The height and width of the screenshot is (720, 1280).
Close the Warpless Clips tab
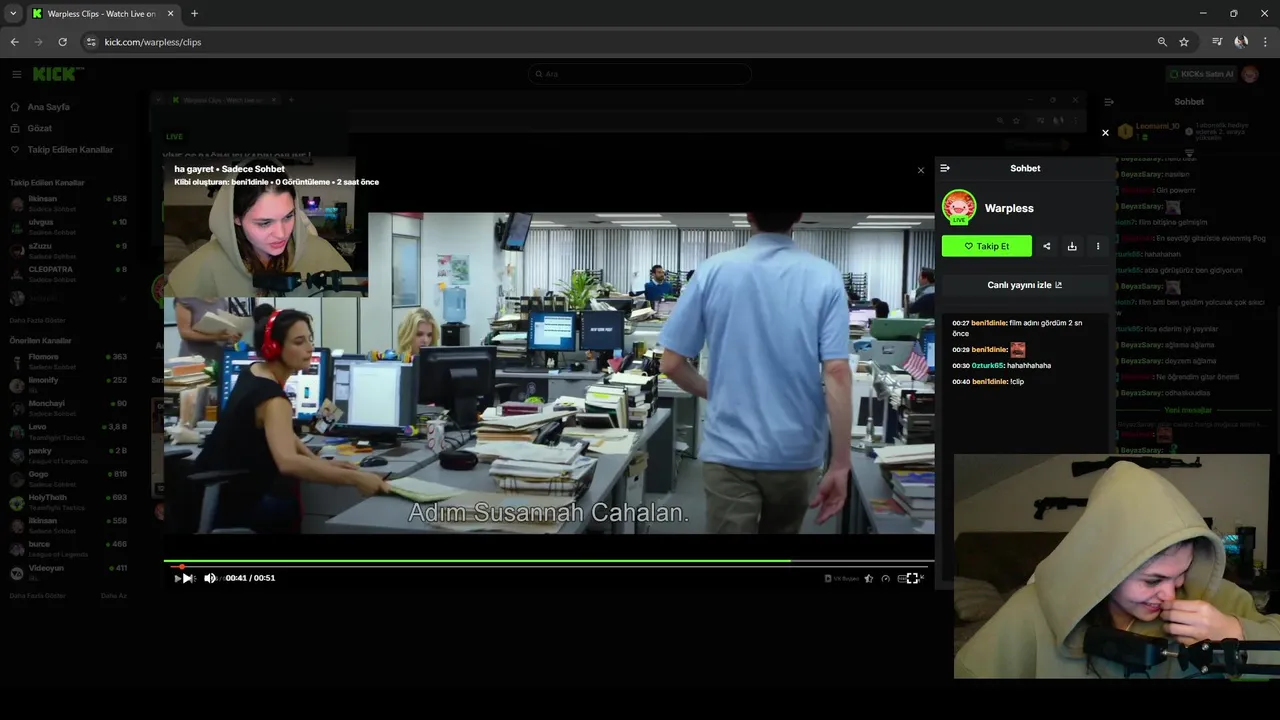pyautogui.click(x=169, y=14)
